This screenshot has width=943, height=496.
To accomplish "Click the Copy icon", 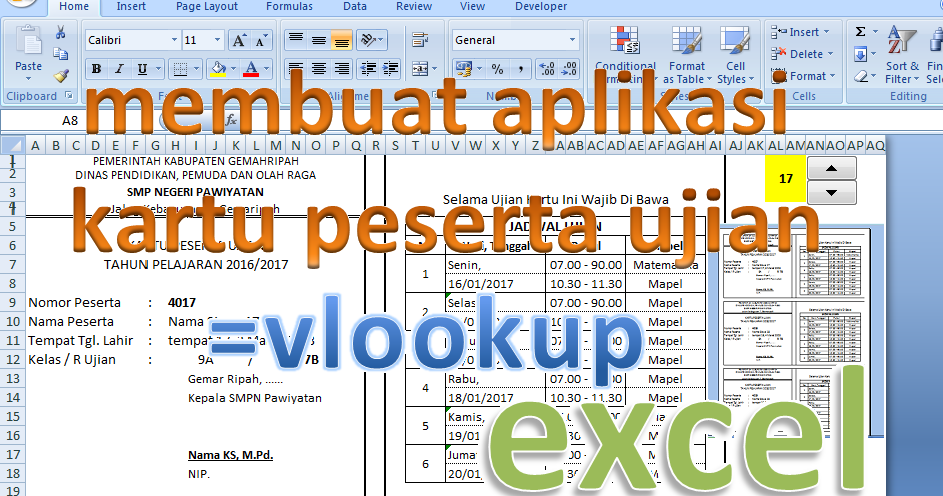I will pos(60,54).
